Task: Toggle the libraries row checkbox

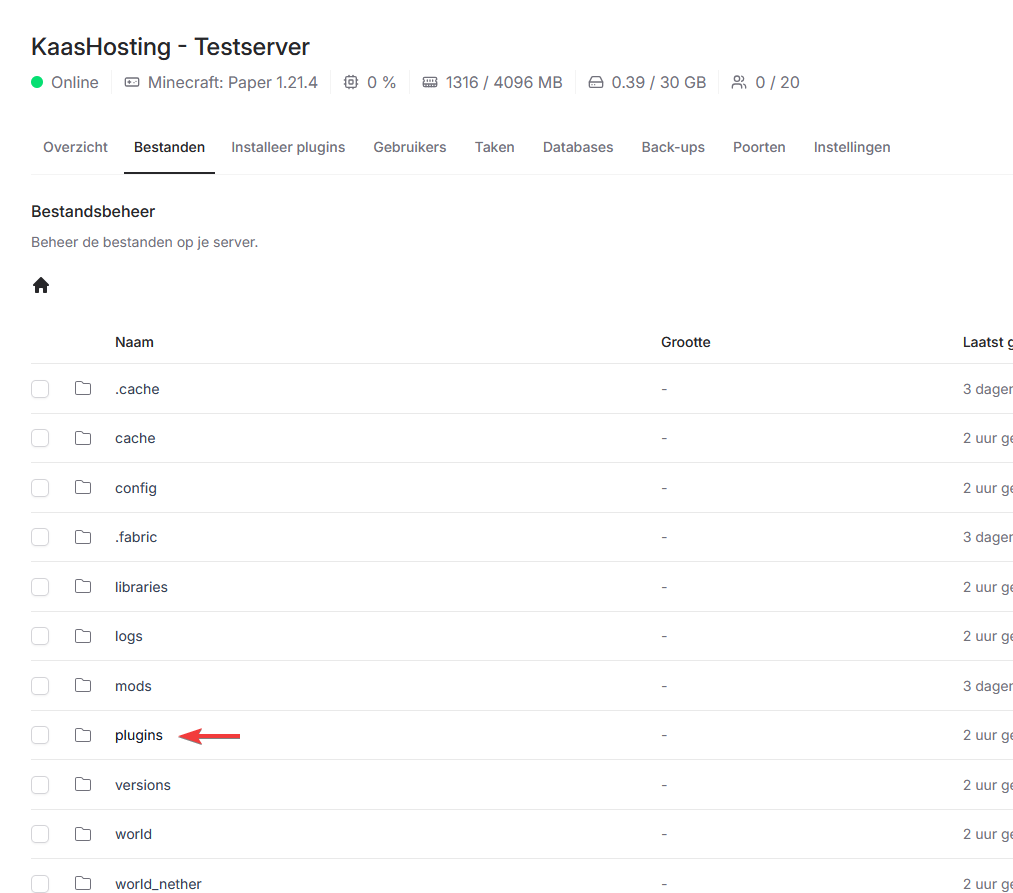Action: pos(40,587)
